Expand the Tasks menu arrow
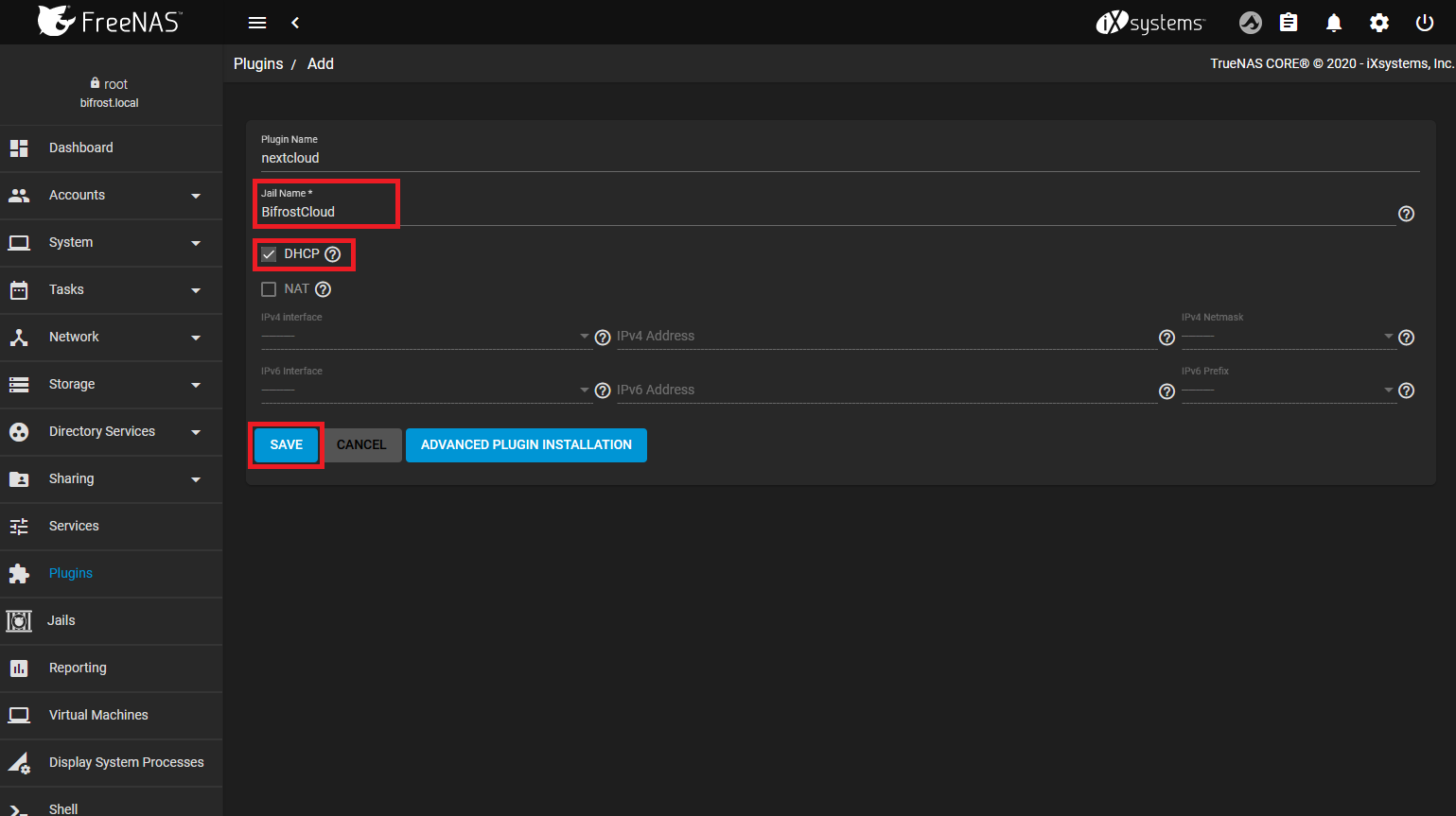Image resolution: width=1456 pixels, height=816 pixels. 196,290
